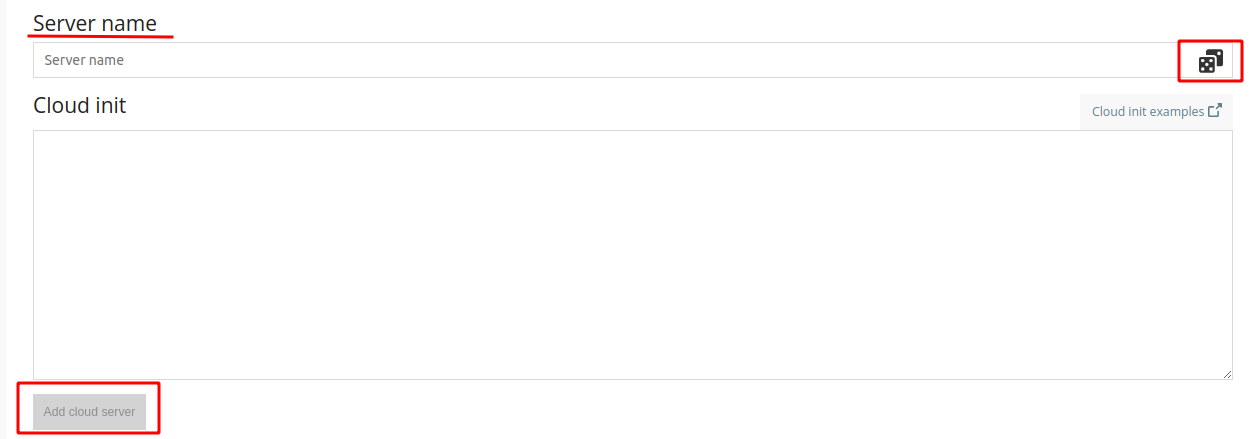
Task: Open the external link icon beside Cloud init examples
Action: tap(1214, 111)
